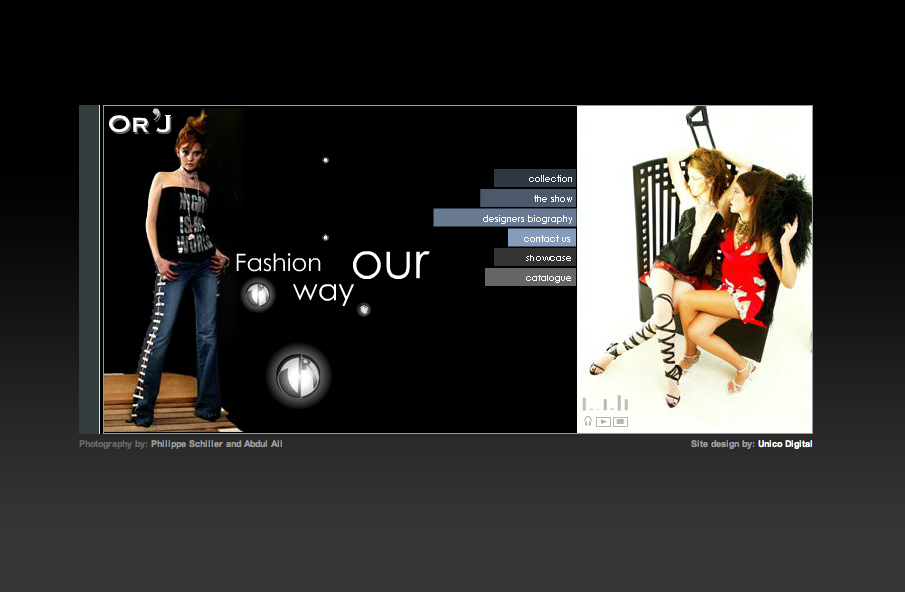This screenshot has height=592, width=905.
Task: Go to designers biography
Action: click(505, 218)
